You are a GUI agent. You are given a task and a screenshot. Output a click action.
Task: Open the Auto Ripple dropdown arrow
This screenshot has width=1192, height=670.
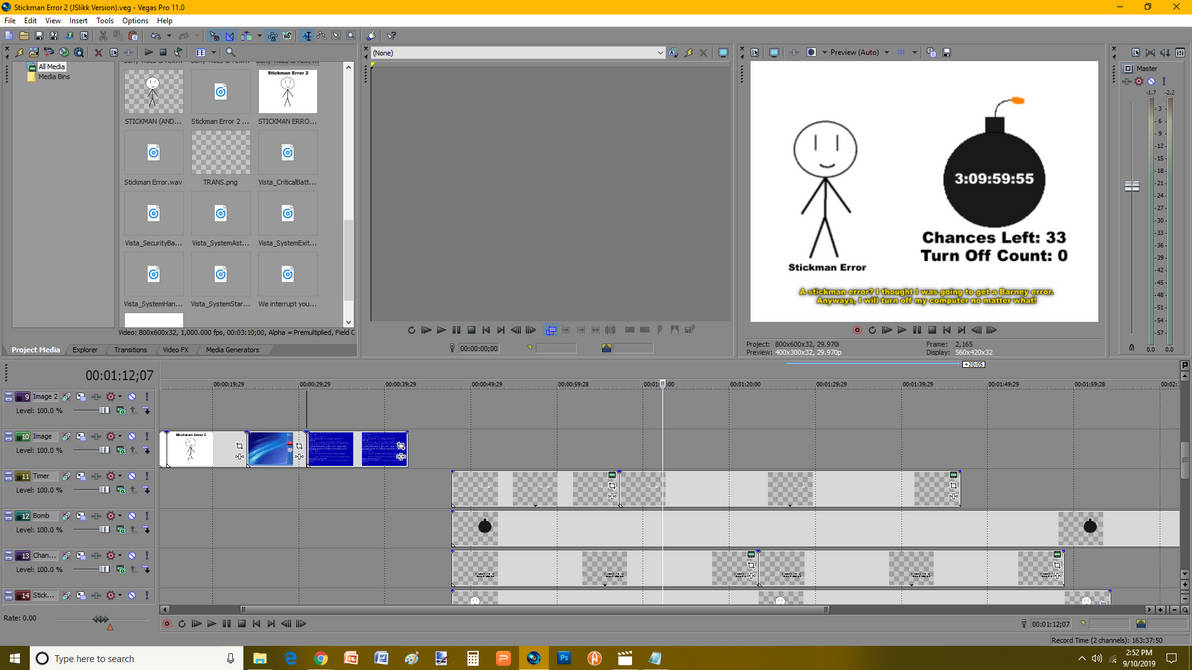(259, 36)
